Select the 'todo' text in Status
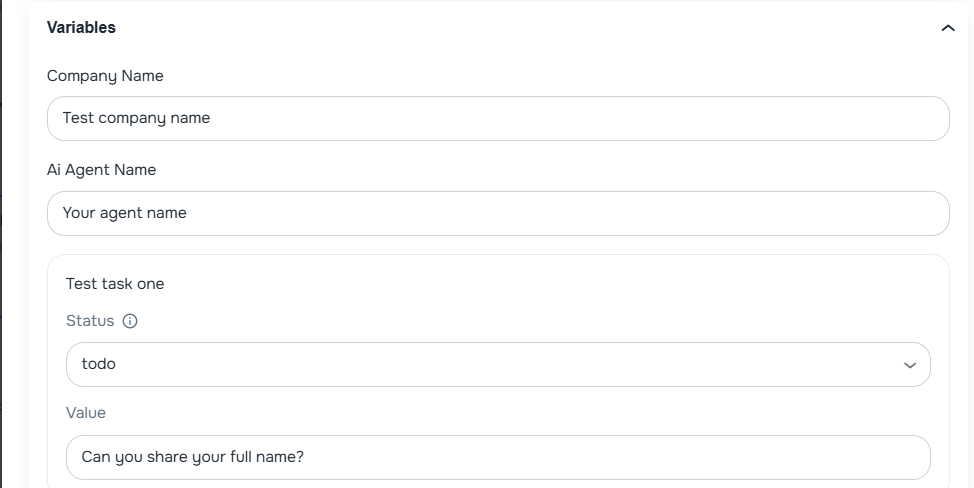Viewport: 974px width, 488px height. click(99, 364)
